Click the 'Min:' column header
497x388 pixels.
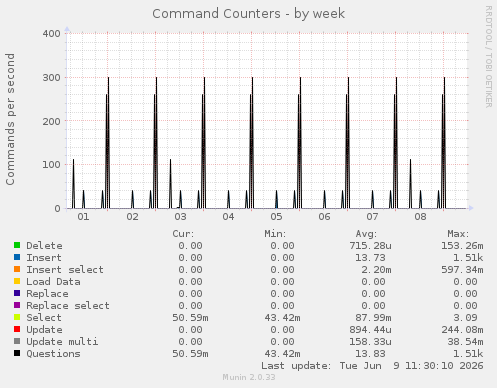click(x=275, y=234)
